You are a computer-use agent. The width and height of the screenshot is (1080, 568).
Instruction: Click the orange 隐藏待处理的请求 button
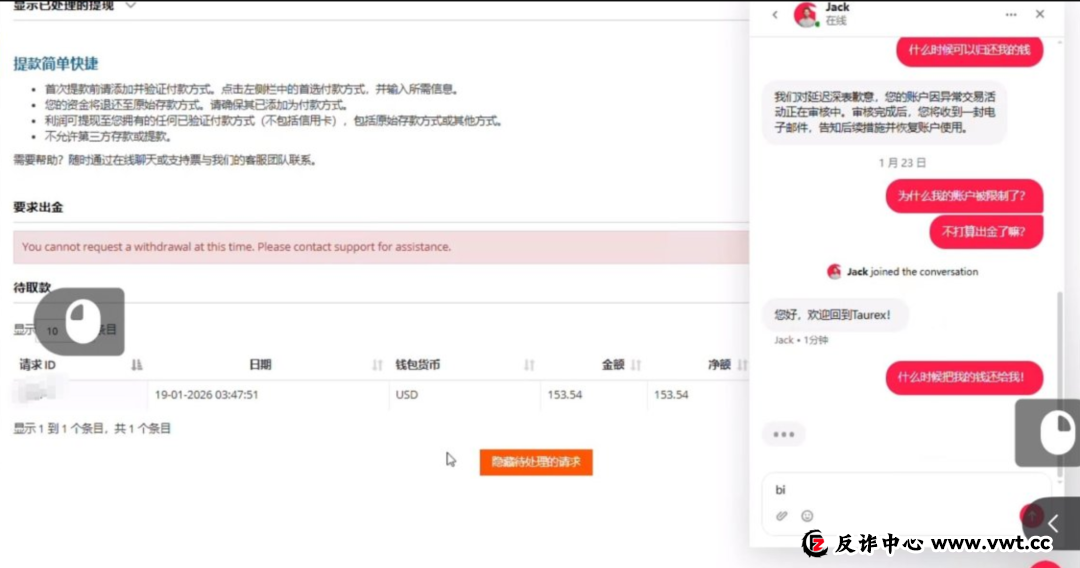coord(536,462)
